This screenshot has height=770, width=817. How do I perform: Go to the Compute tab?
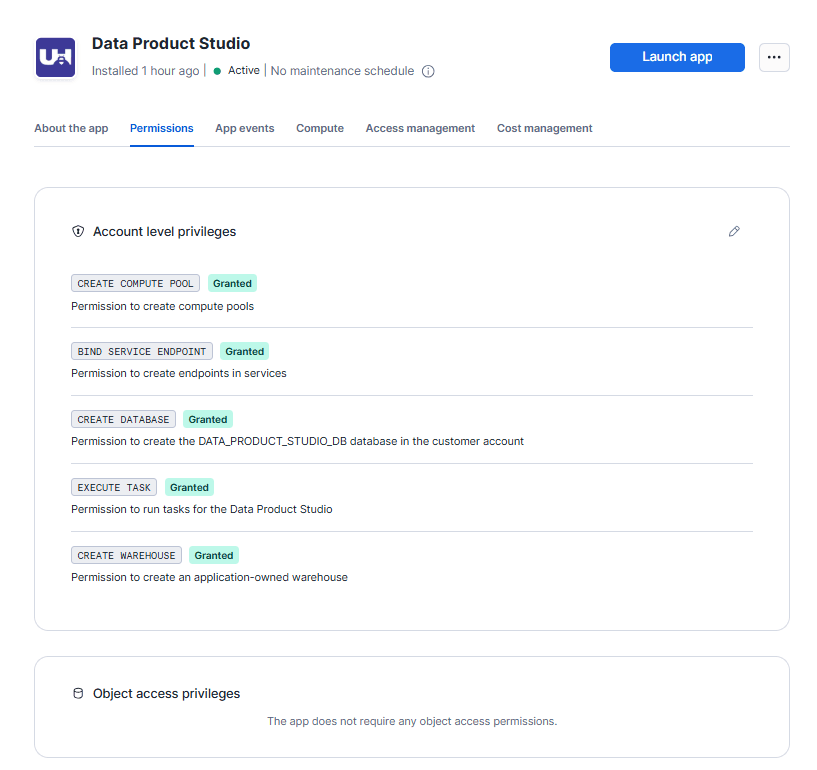coord(320,128)
